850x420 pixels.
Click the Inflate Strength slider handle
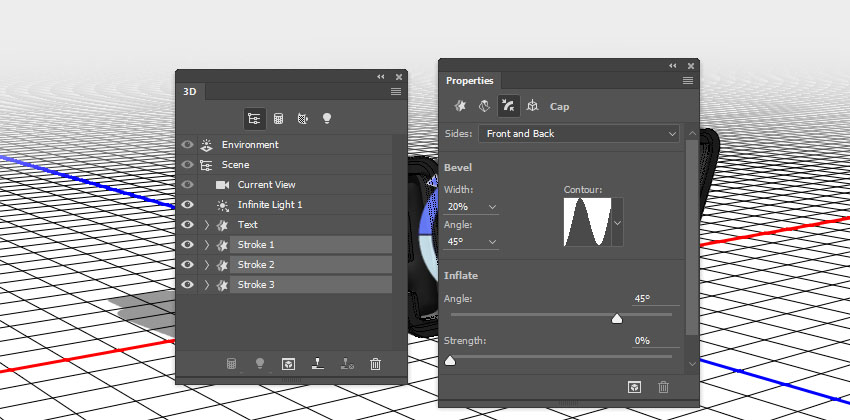(450, 361)
